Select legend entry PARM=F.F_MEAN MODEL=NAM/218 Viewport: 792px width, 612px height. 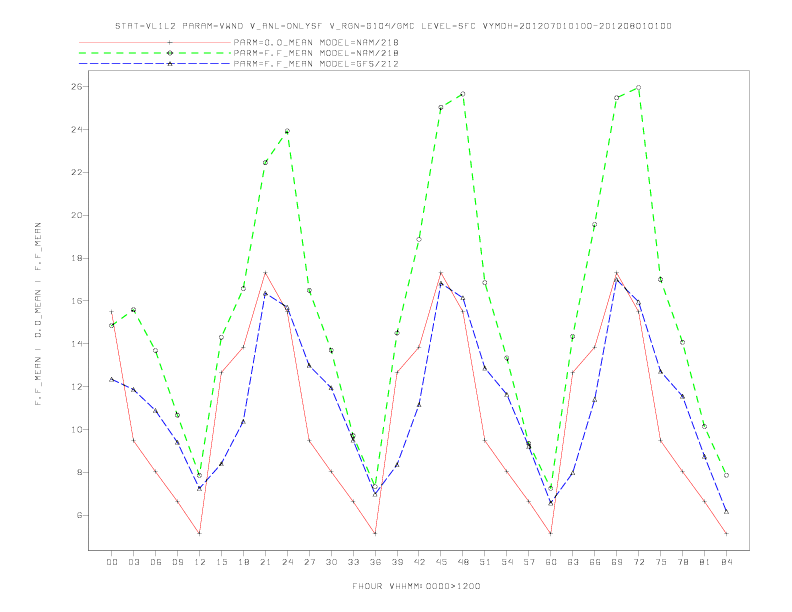pos(316,53)
